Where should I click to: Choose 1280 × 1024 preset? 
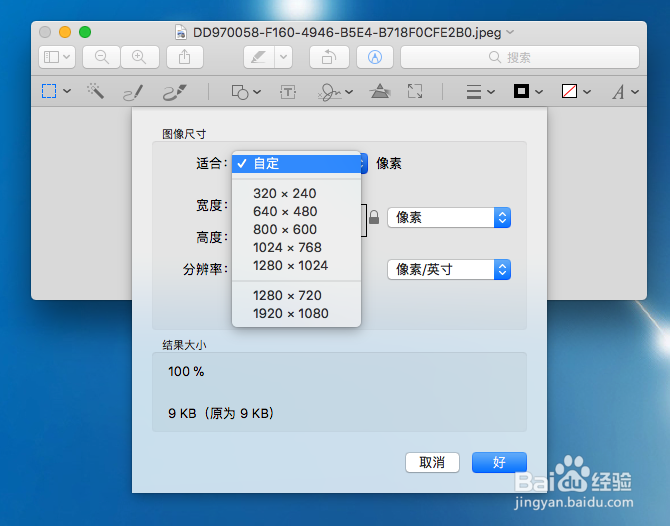tap(297, 265)
